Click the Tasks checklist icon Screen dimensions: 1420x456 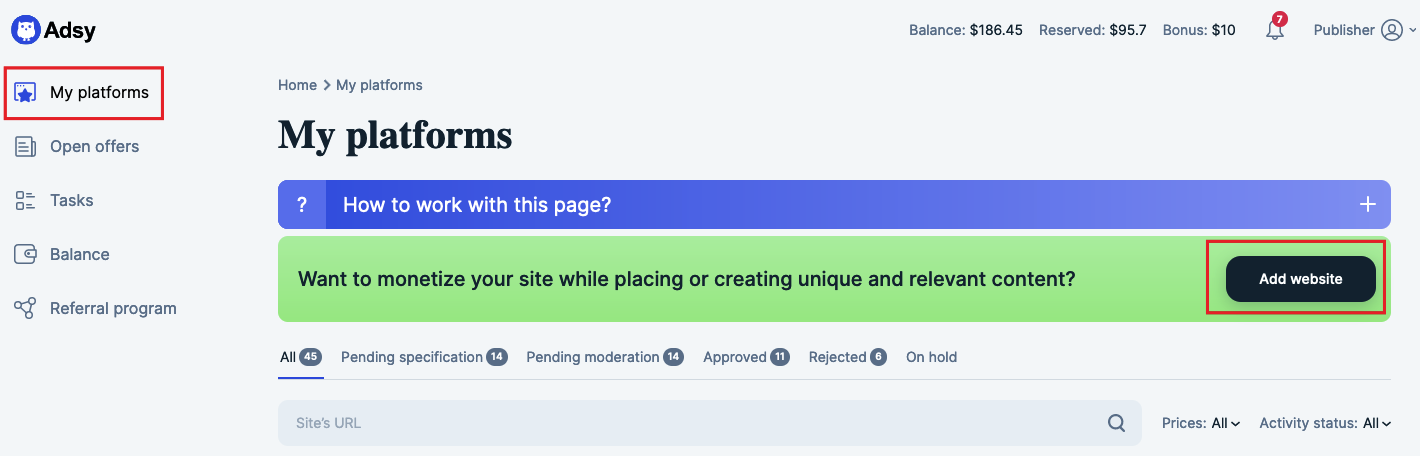click(x=26, y=201)
